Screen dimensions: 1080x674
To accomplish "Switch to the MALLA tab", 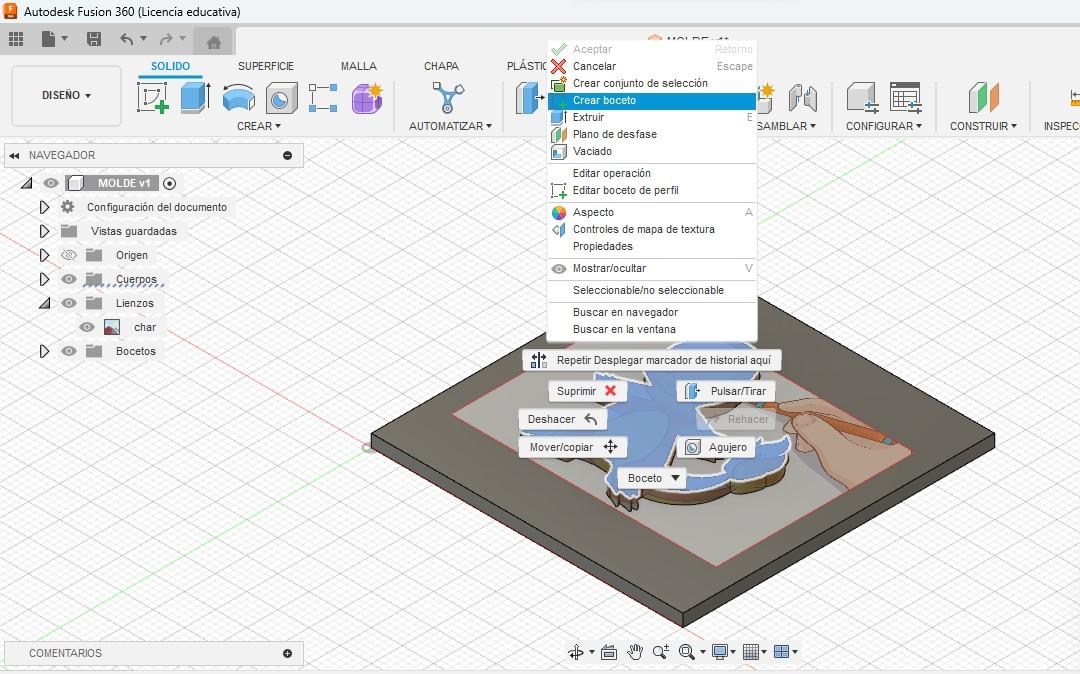I will (359, 66).
